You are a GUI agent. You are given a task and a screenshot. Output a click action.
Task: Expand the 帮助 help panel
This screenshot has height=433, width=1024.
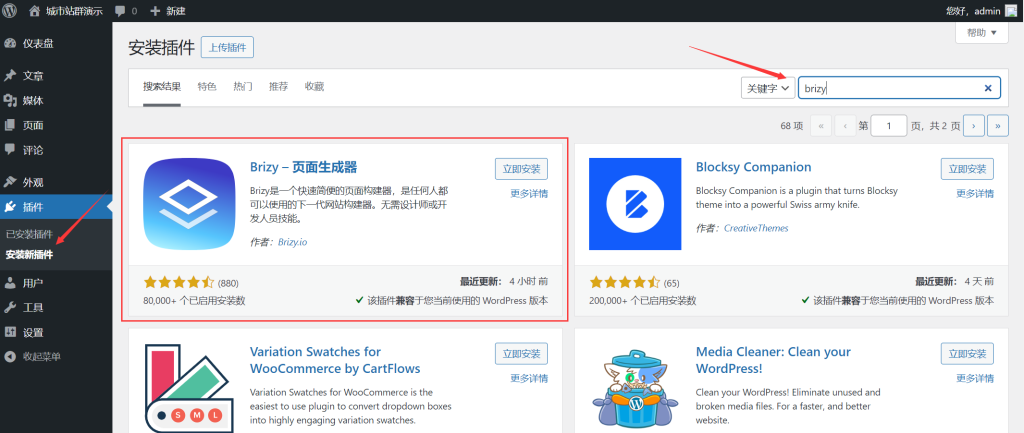pyautogui.click(x=981, y=34)
